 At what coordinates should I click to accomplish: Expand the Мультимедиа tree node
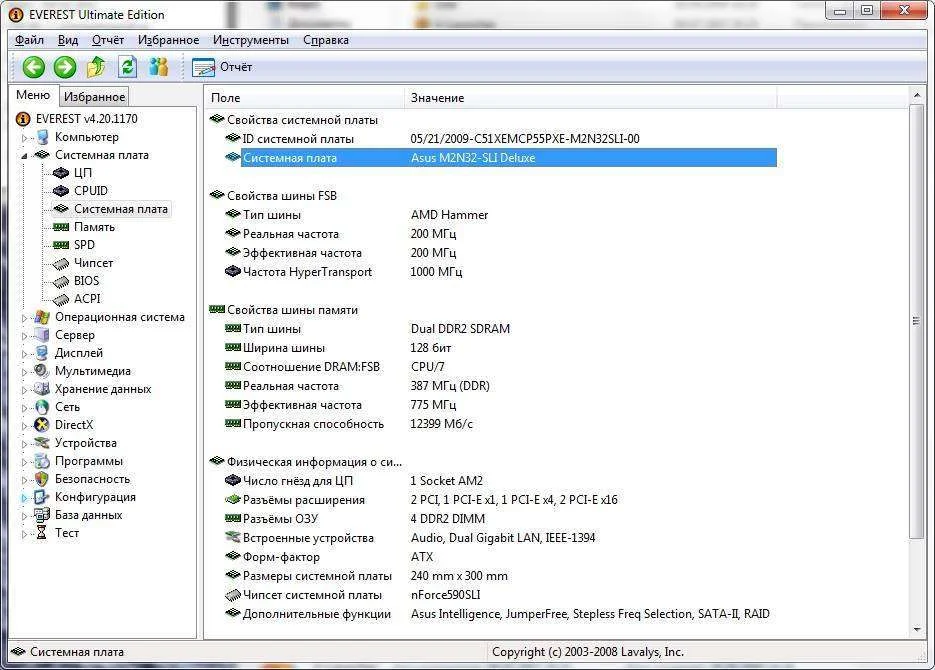24,371
